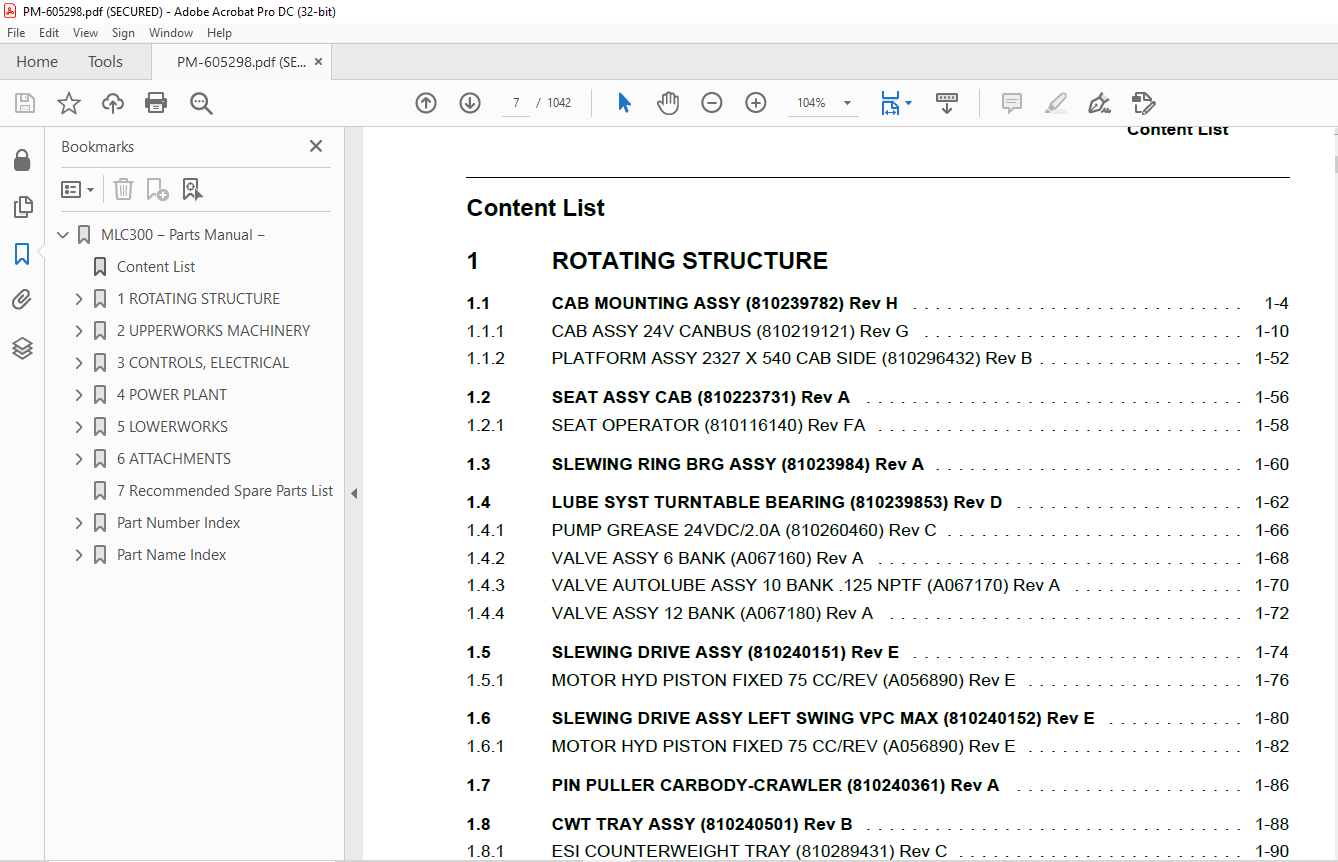Switch to the Tools tab
Image resolution: width=1338 pixels, height=862 pixels.
coord(105,62)
